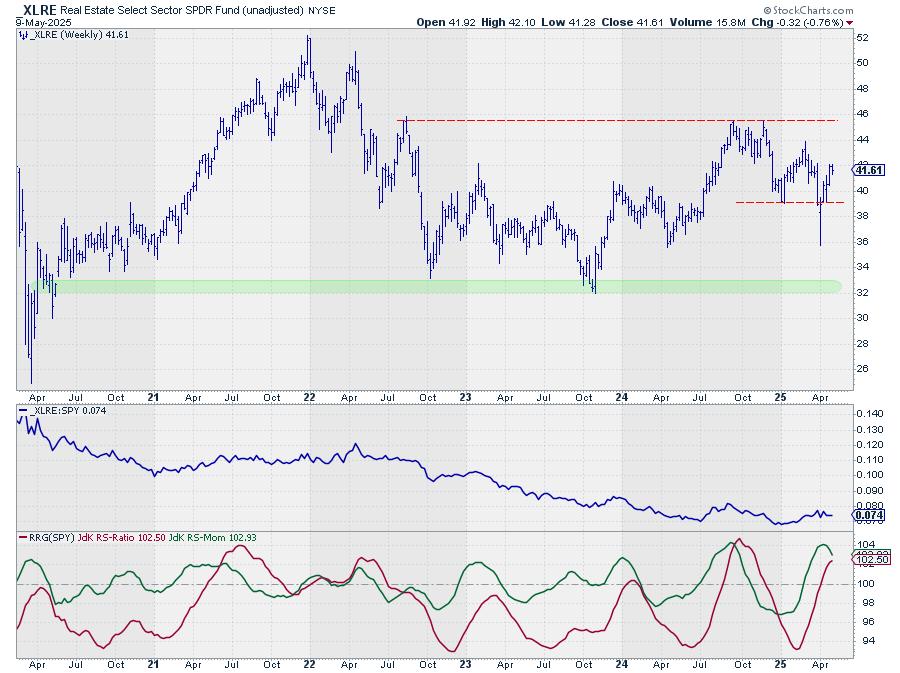The height and width of the screenshot is (673, 900).
Task: Click the blue line legend marker for _XLRE:SPY
Action: tap(23, 410)
